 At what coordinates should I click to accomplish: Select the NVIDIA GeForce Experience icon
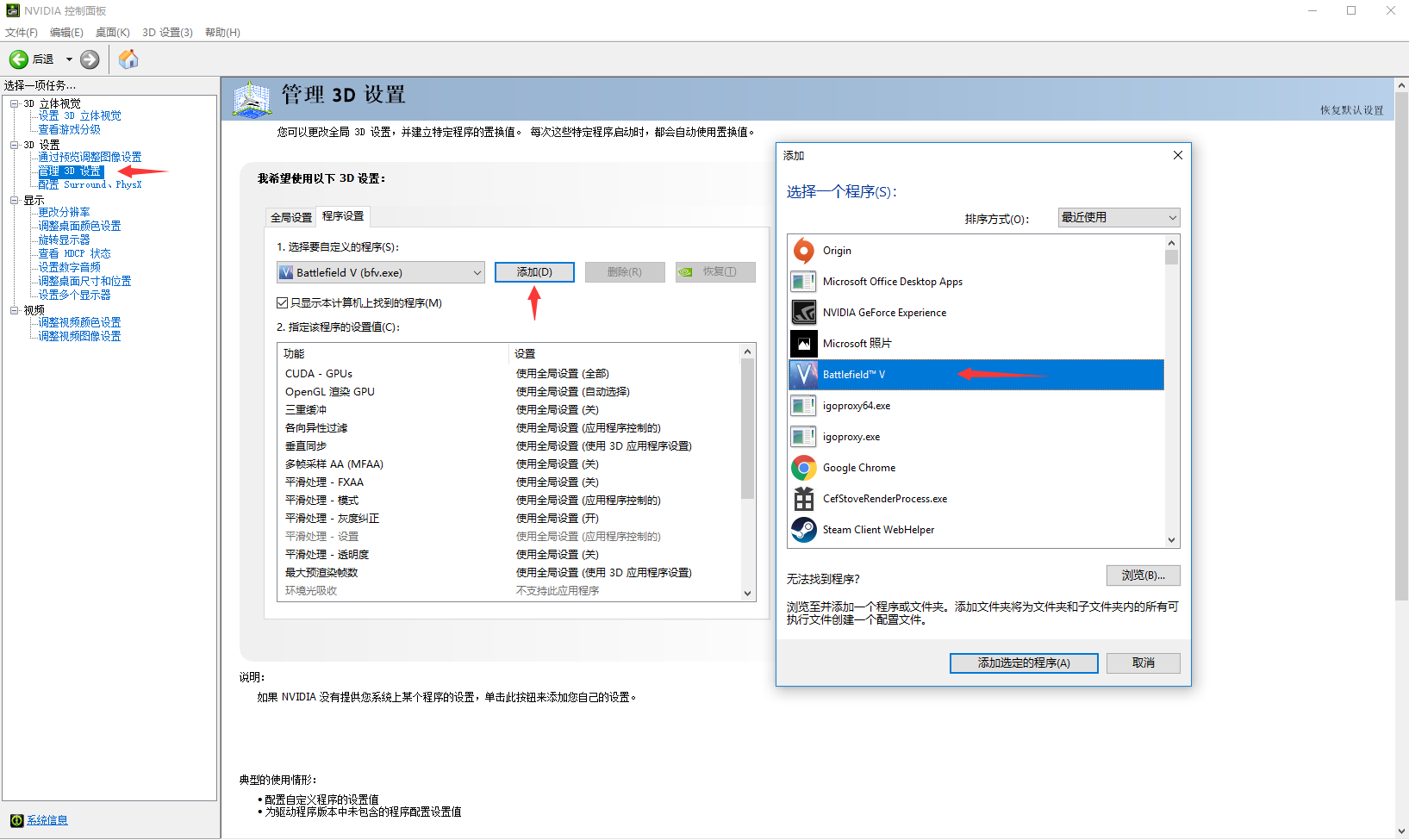(804, 313)
